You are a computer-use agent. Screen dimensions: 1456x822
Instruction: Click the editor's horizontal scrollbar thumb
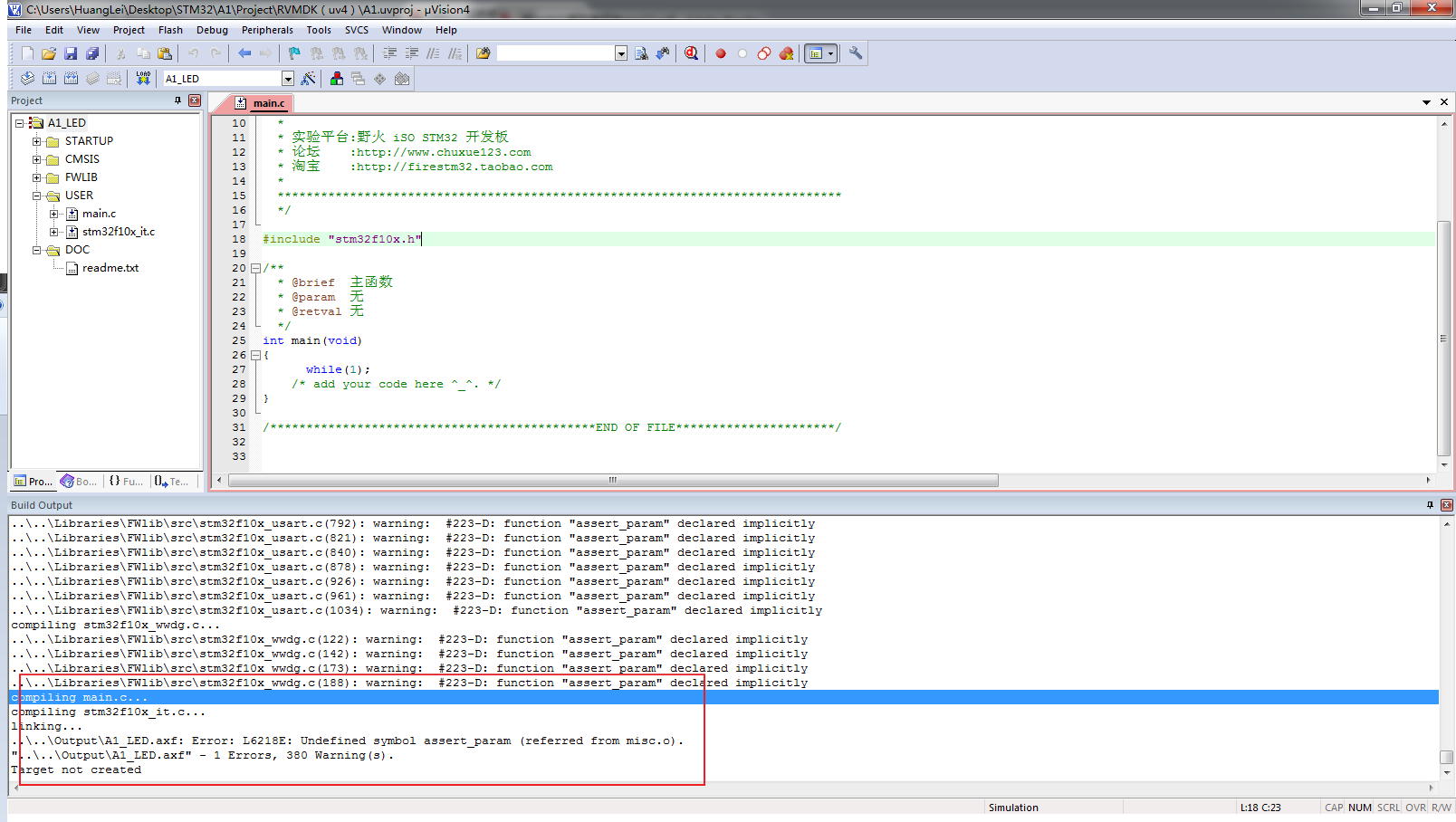coord(612,481)
